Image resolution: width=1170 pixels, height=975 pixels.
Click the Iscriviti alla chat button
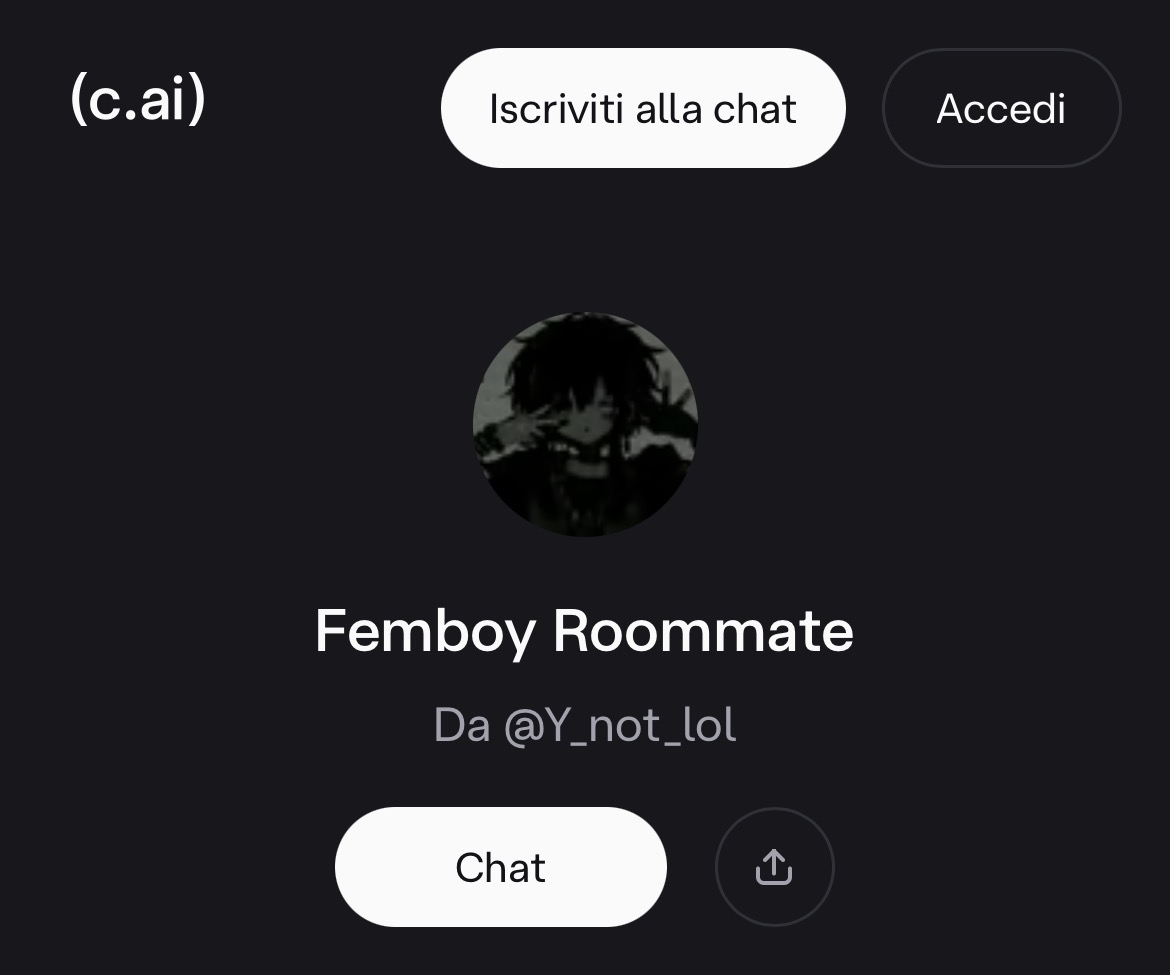point(643,108)
